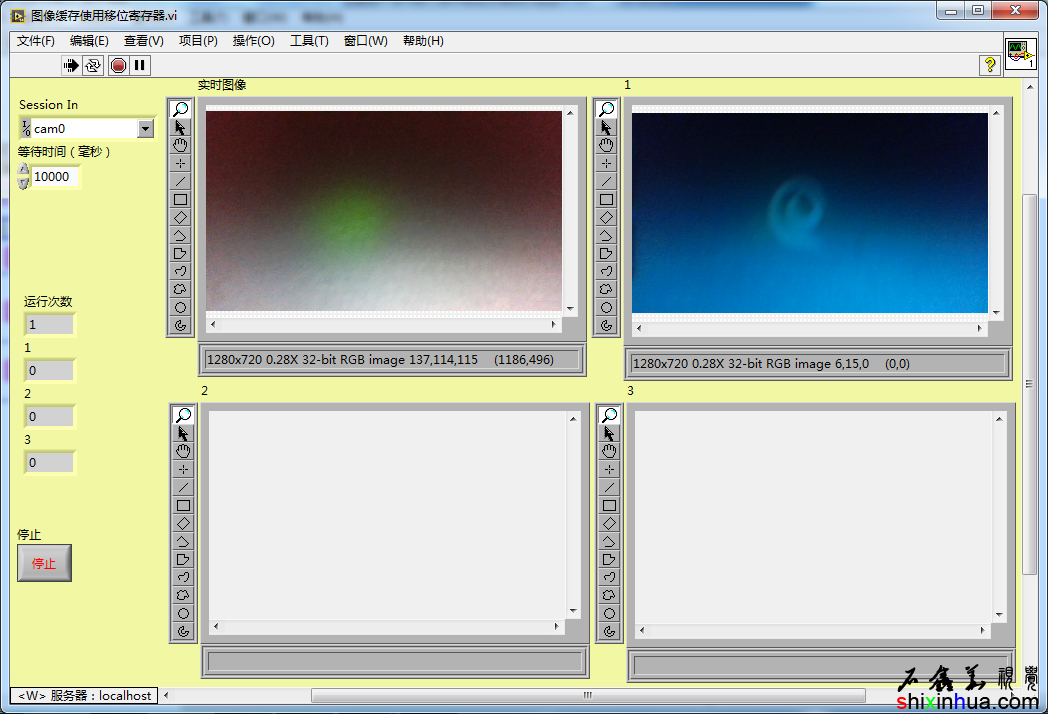Click the 等待时间 value field showing 10000
The image size is (1048, 714).
tap(55, 177)
